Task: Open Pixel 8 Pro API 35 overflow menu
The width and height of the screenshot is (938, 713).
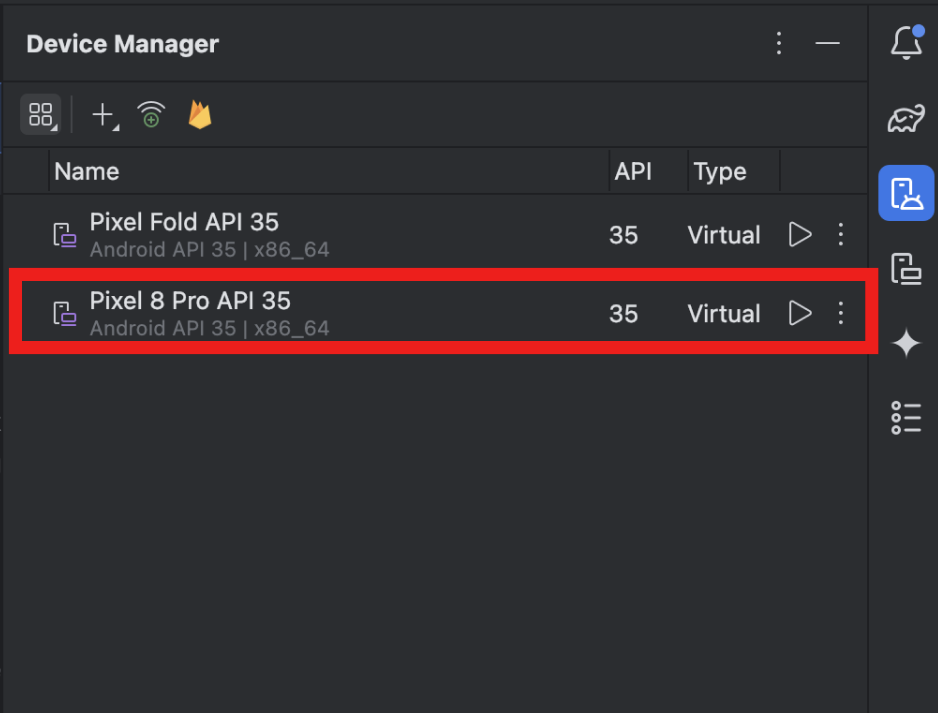Action: click(840, 313)
